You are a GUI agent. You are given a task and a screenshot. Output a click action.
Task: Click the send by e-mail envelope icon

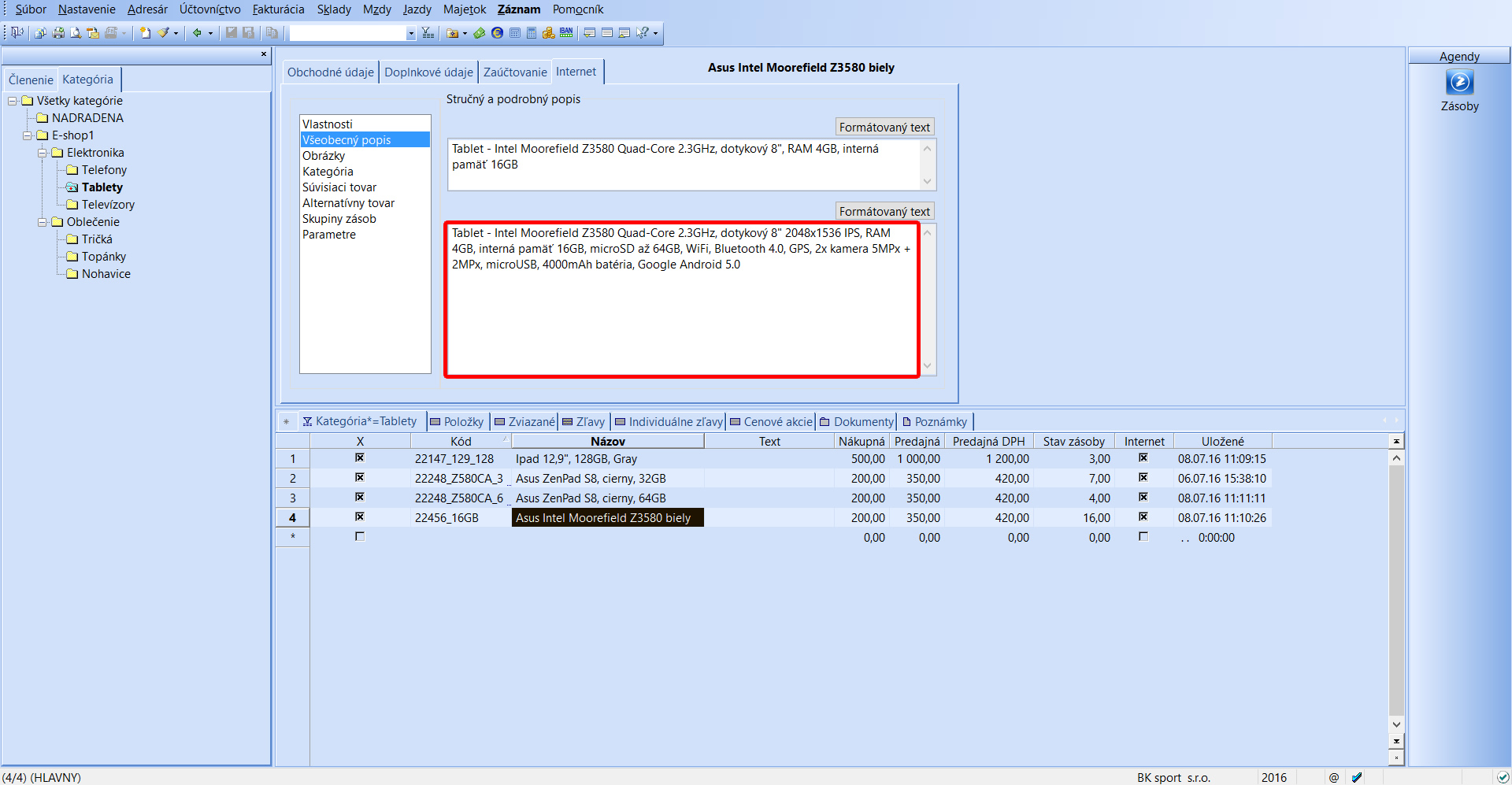click(93, 32)
